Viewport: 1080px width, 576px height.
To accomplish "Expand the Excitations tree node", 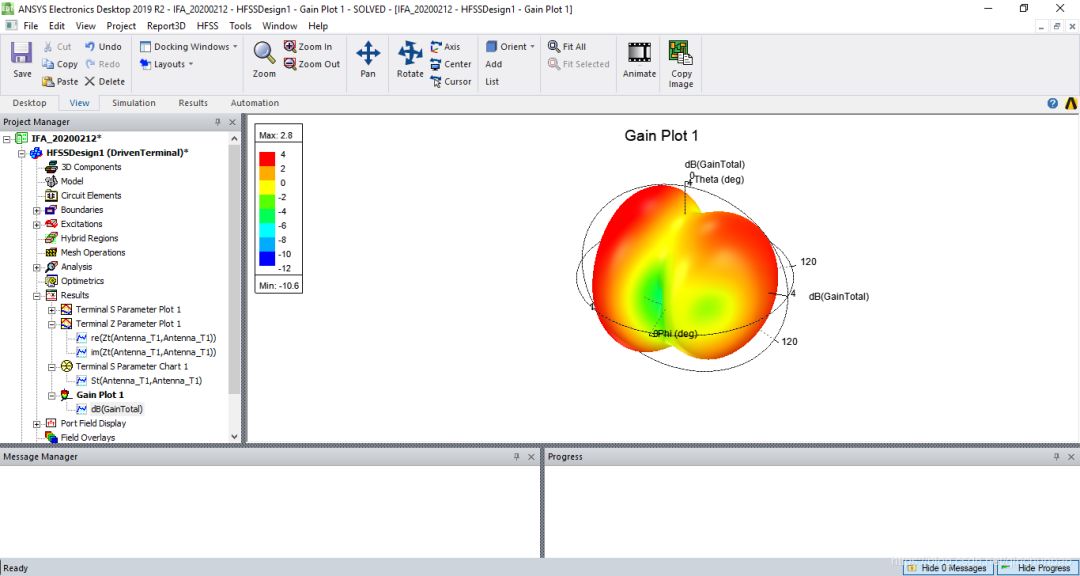I will click(x=37, y=224).
